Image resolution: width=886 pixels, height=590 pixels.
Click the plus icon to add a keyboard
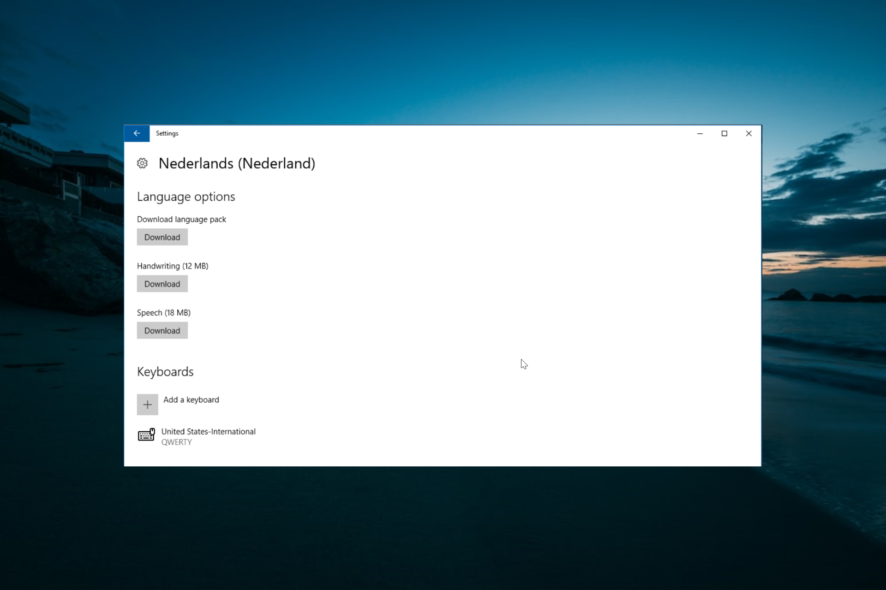147,405
